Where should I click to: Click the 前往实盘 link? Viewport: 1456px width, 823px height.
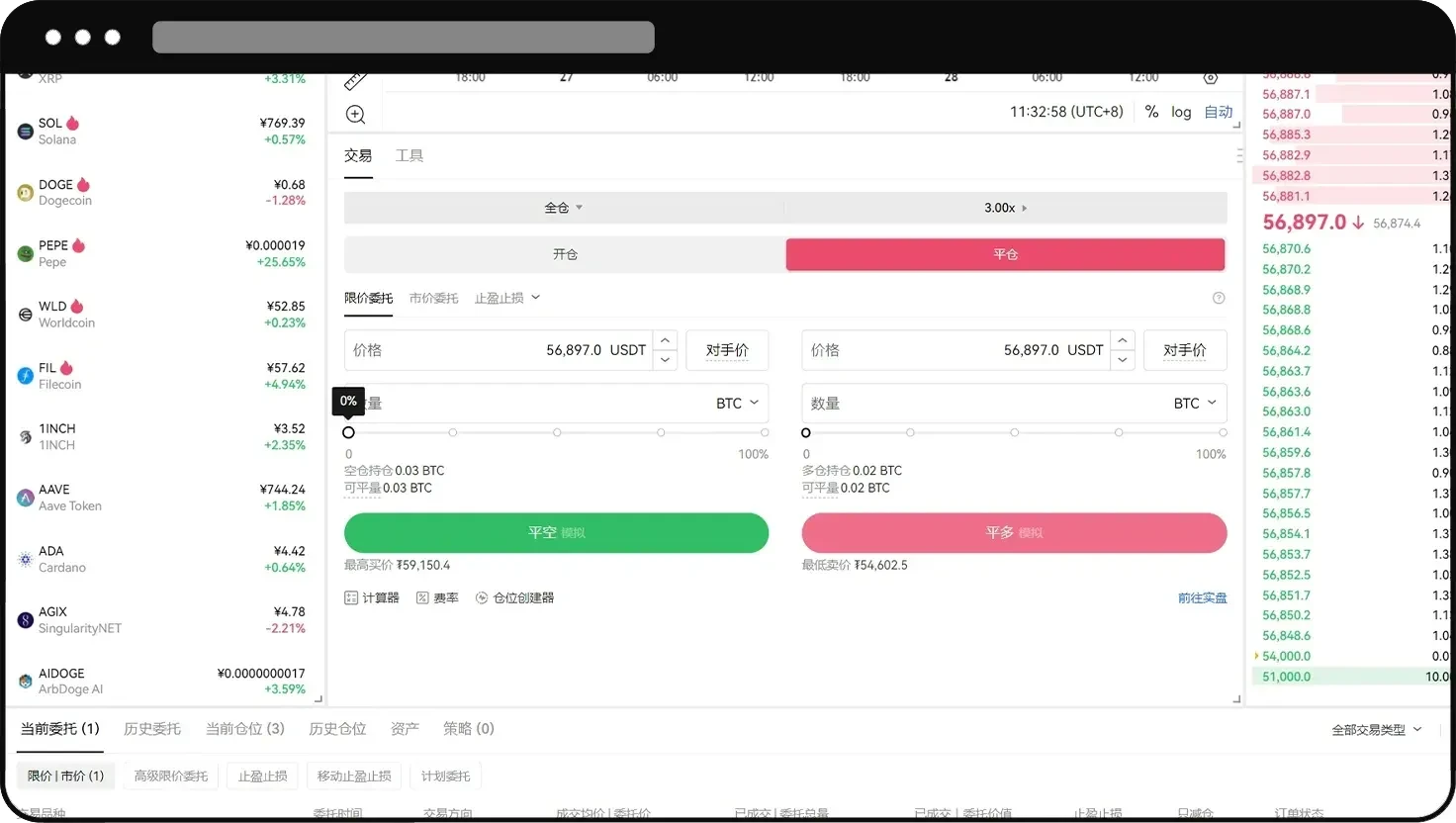[x=1202, y=596]
